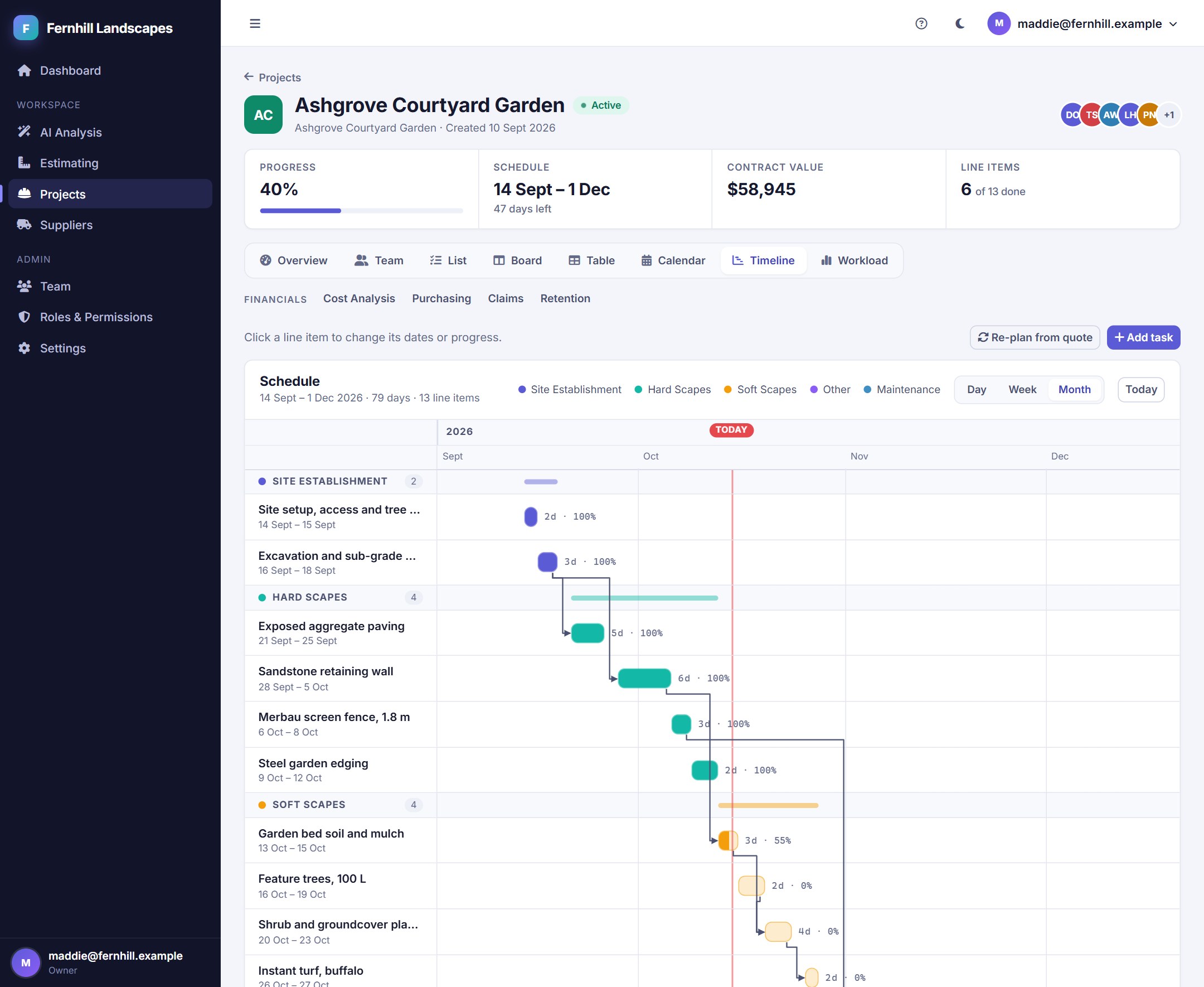1204x987 pixels.
Task: Open the help question mark icon
Action: click(x=921, y=23)
